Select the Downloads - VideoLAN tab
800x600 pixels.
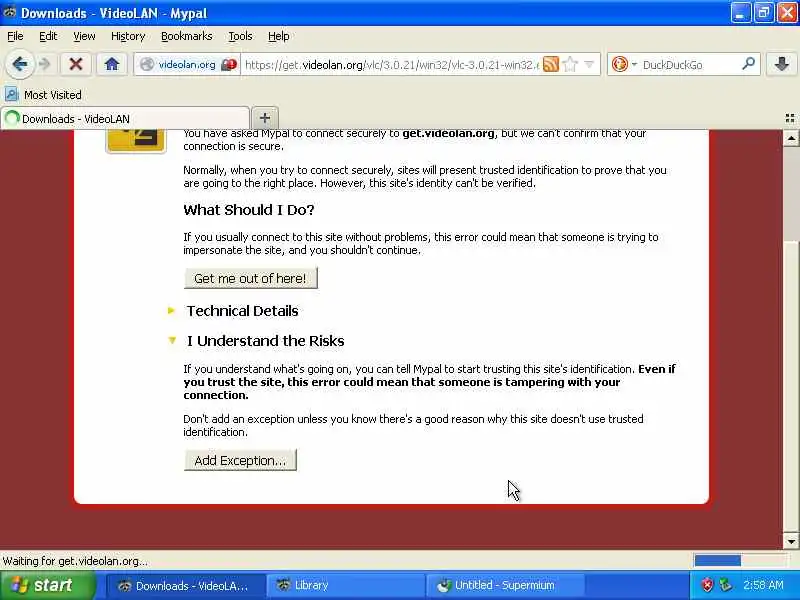tap(126, 118)
